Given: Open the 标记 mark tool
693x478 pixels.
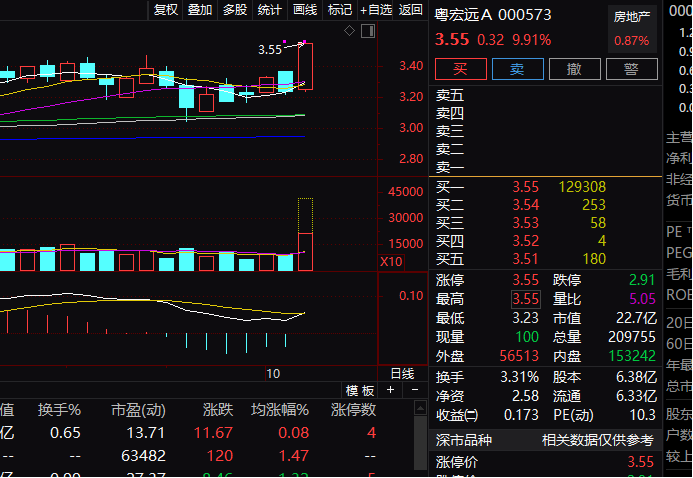Looking at the screenshot, I should (340, 10).
